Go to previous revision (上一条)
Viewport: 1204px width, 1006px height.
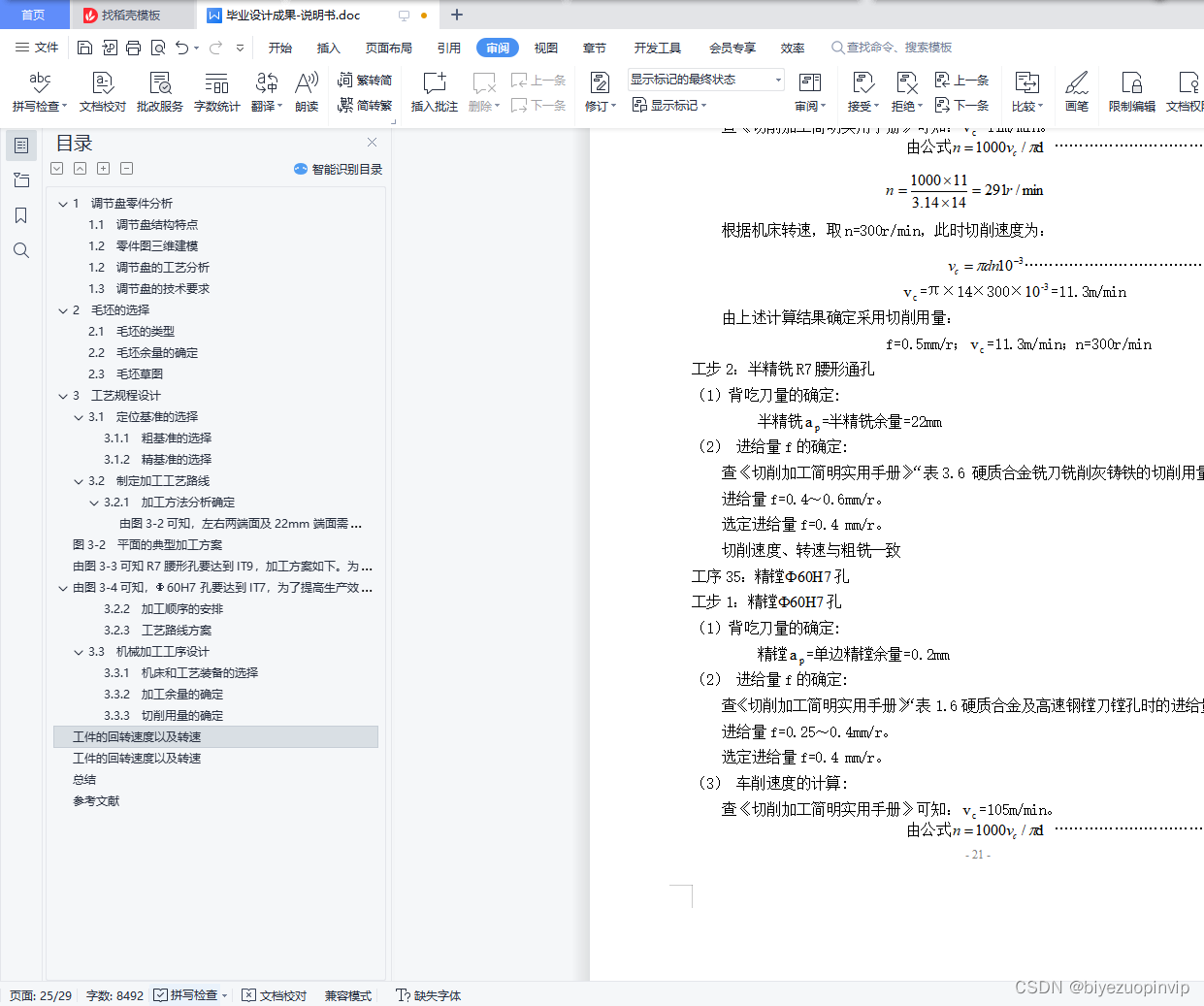[x=961, y=81]
